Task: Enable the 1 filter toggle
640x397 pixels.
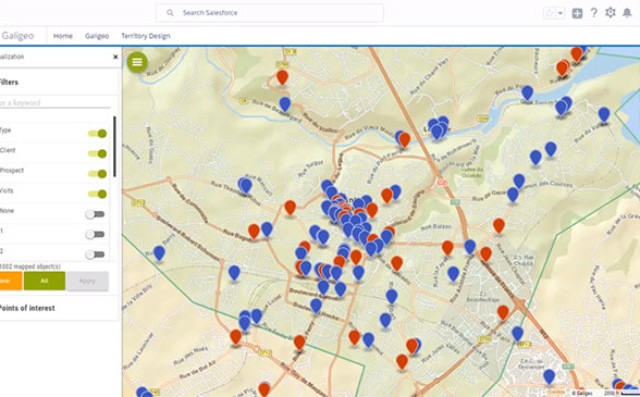Action: point(95,234)
